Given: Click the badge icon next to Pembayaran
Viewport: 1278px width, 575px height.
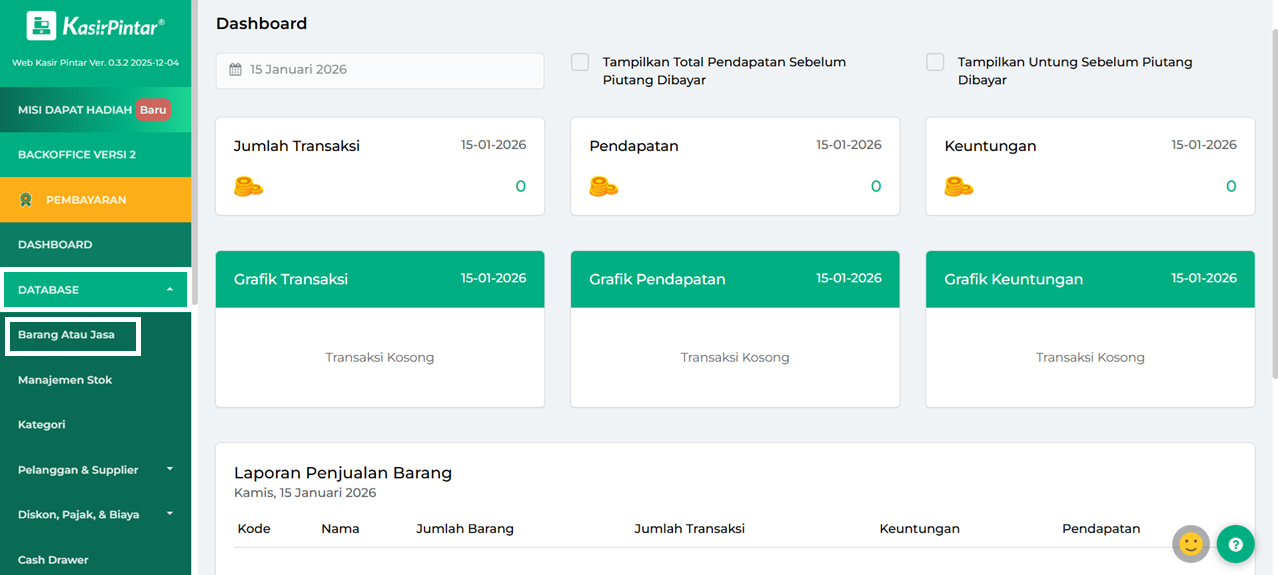Looking at the screenshot, I should point(26,200).
